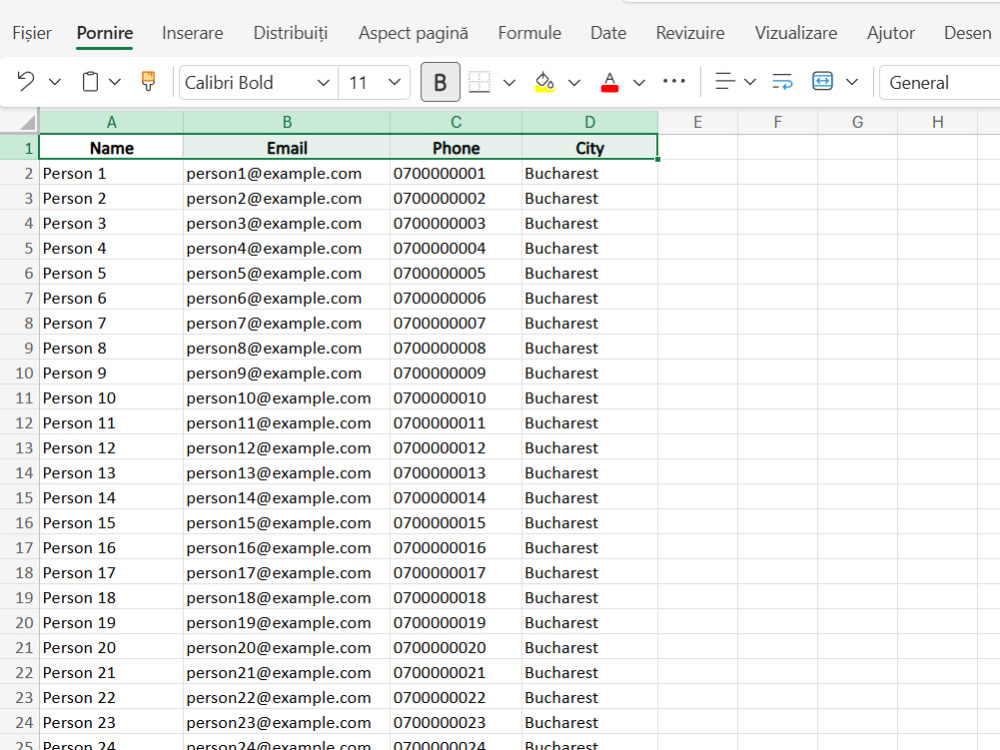Open the Desen tab
The image size is (1000, 750).
967,33
